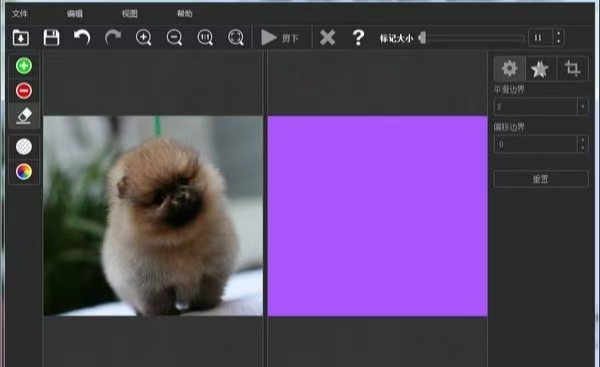Switch to the star effects tab
The image size is (600, 367).
[x=540, y=69]
